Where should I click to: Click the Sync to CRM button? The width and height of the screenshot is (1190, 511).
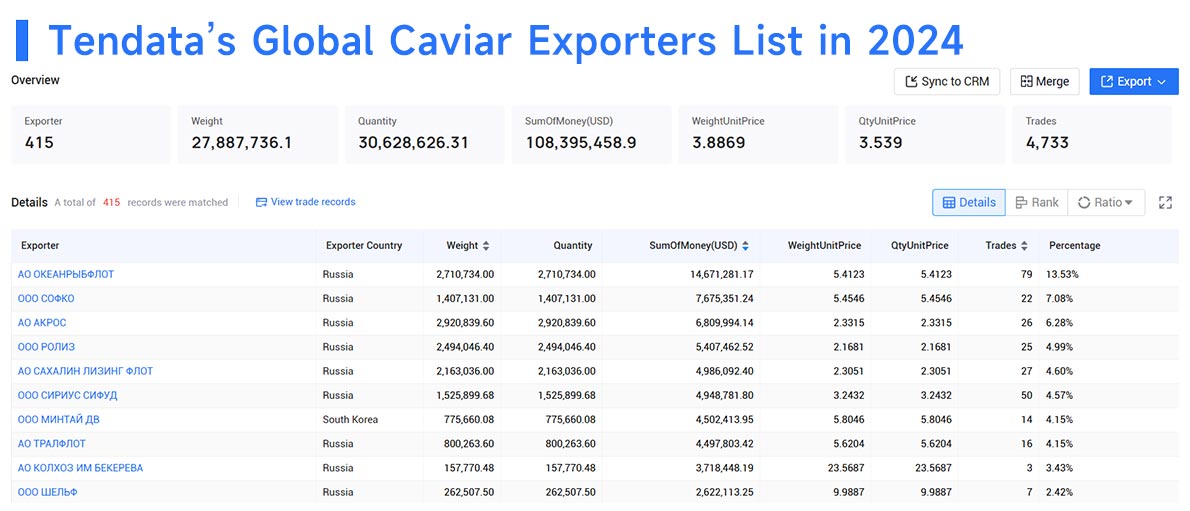tap(947, 81)
